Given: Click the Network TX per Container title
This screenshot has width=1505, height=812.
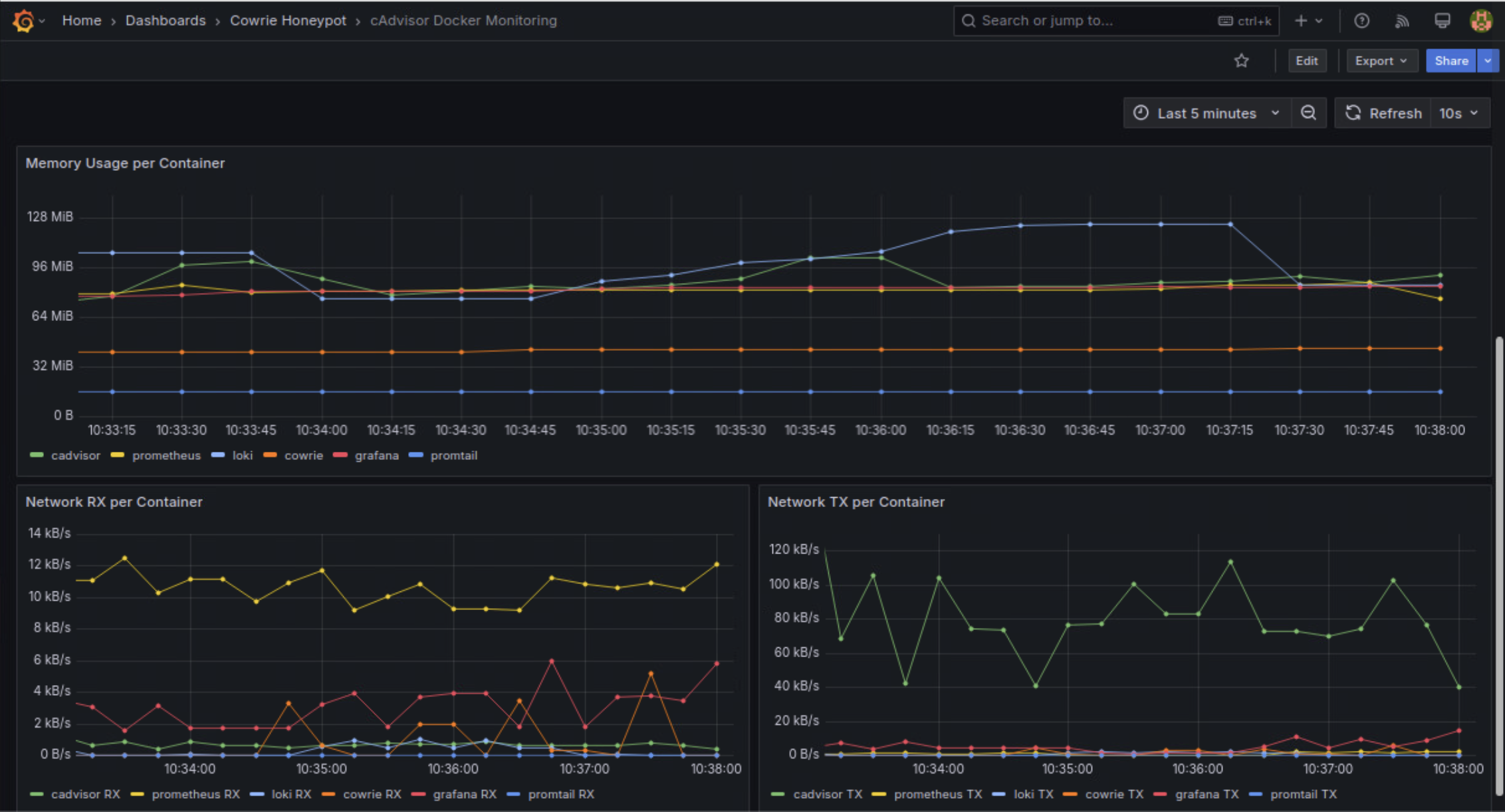Looking at the screenshot, I should pyautogui.click(x=856, y=502).
